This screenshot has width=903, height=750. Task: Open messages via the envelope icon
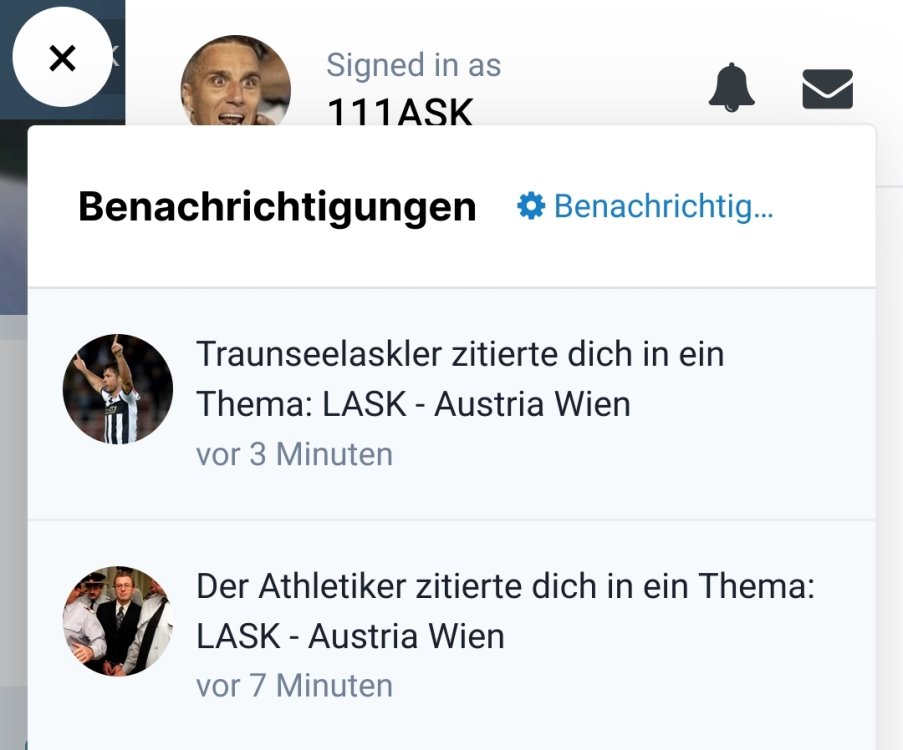pyautogui.click(x=827, y=89)
